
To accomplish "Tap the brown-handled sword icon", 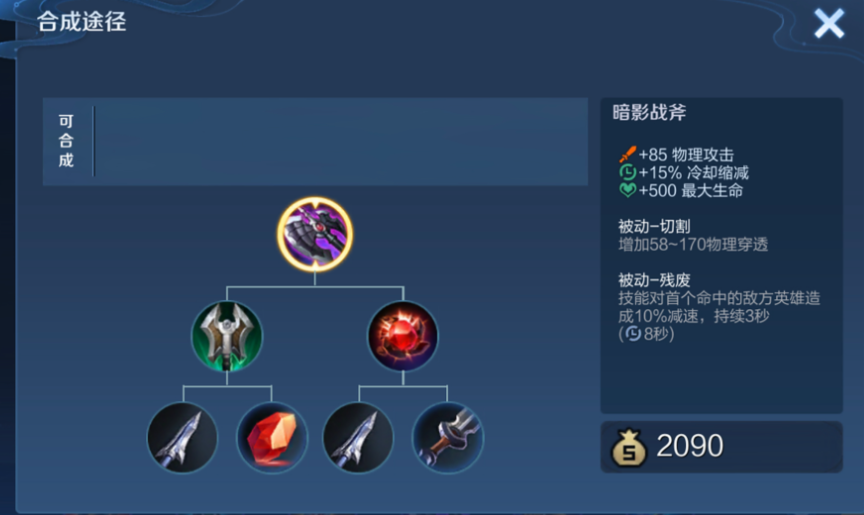I will pos(447,437).
